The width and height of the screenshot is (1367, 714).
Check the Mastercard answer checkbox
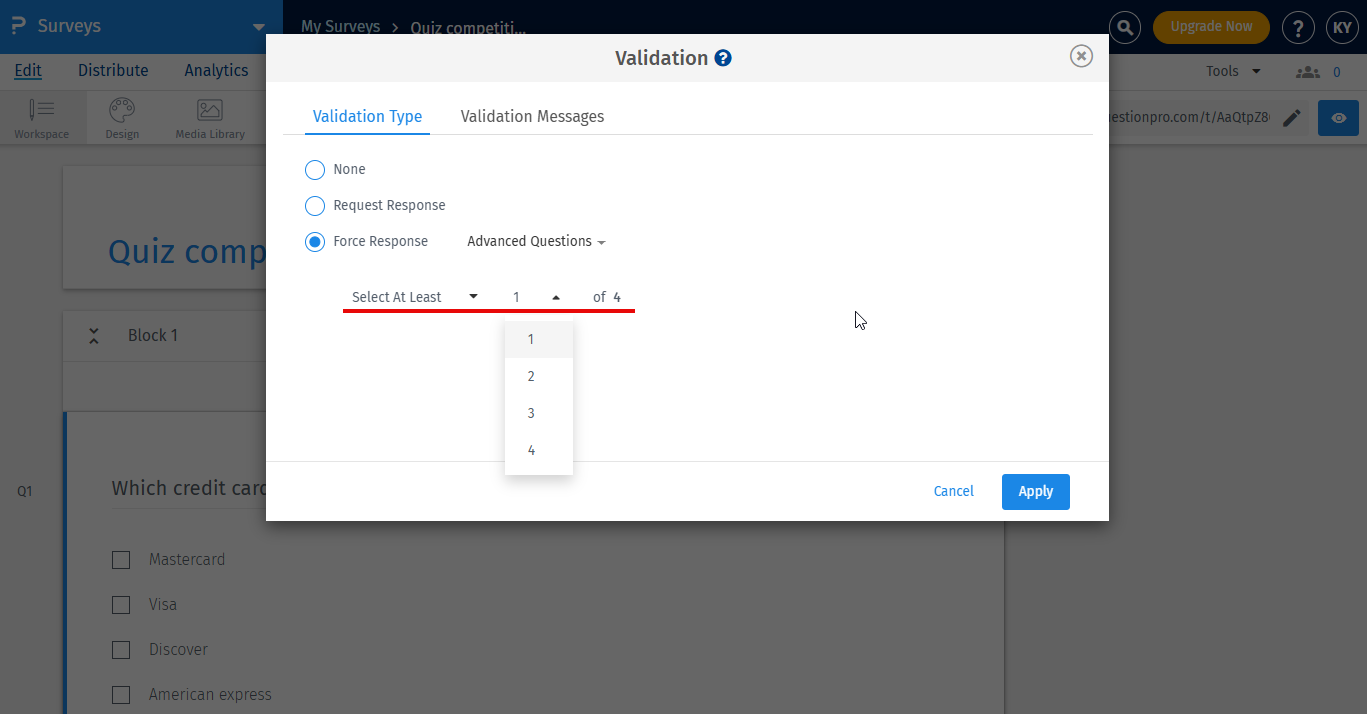coord(121,560)
